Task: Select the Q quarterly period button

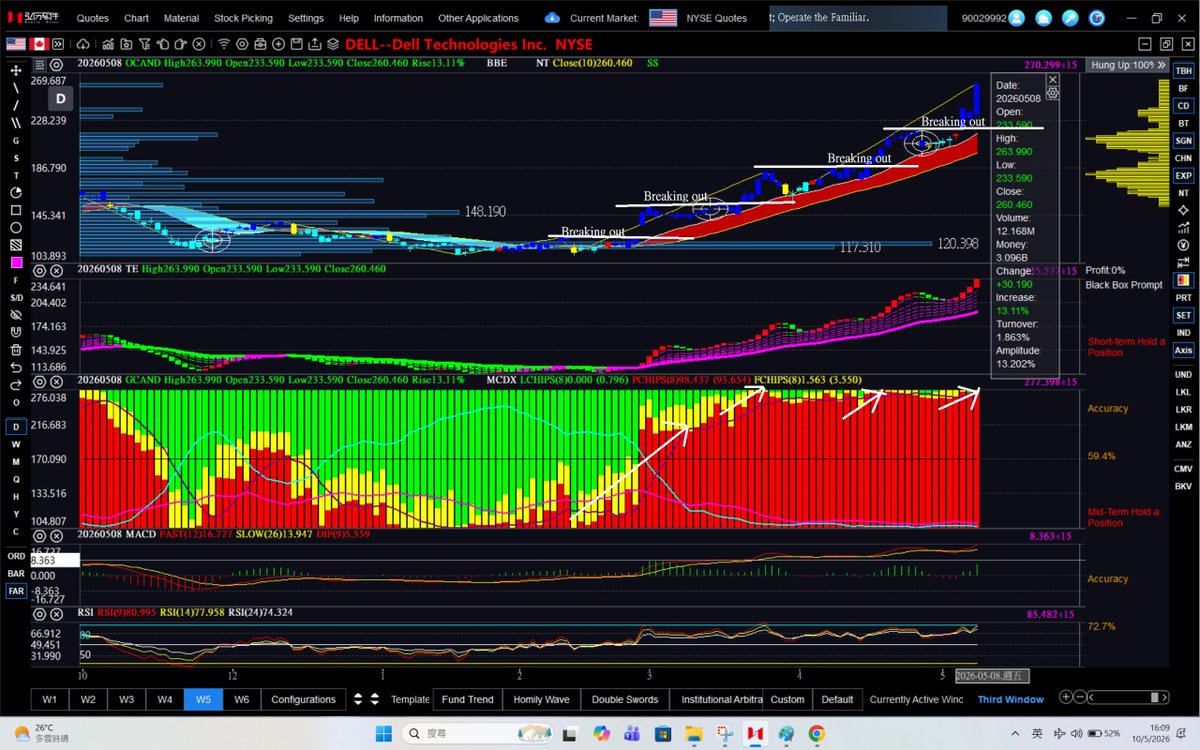Action: 16,479
